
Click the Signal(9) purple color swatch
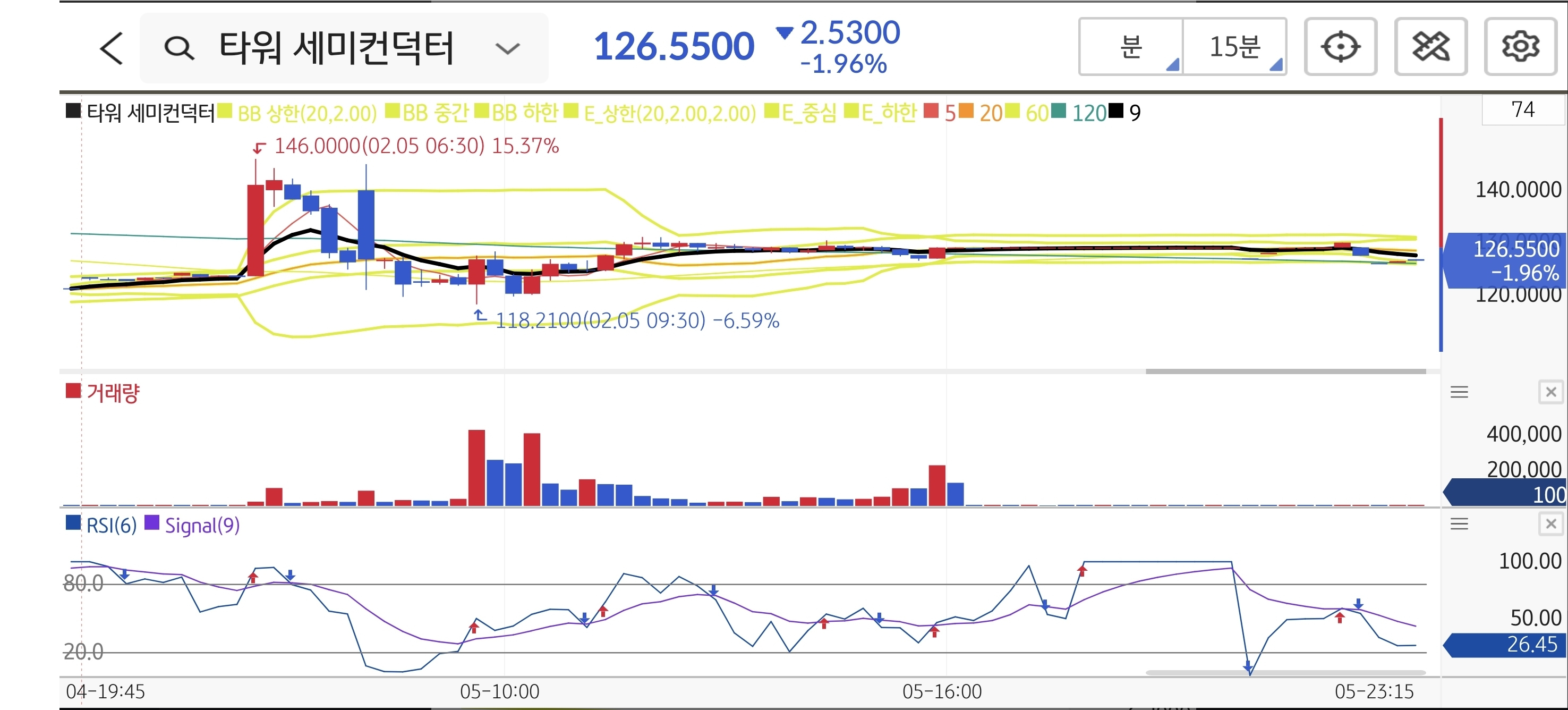tap(151, 523)
